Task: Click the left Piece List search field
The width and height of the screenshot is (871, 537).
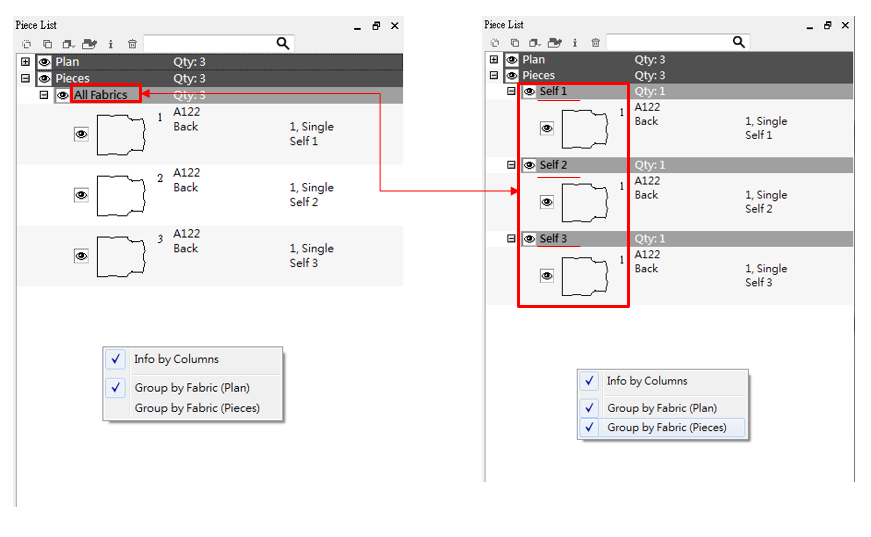Action: 208,43
